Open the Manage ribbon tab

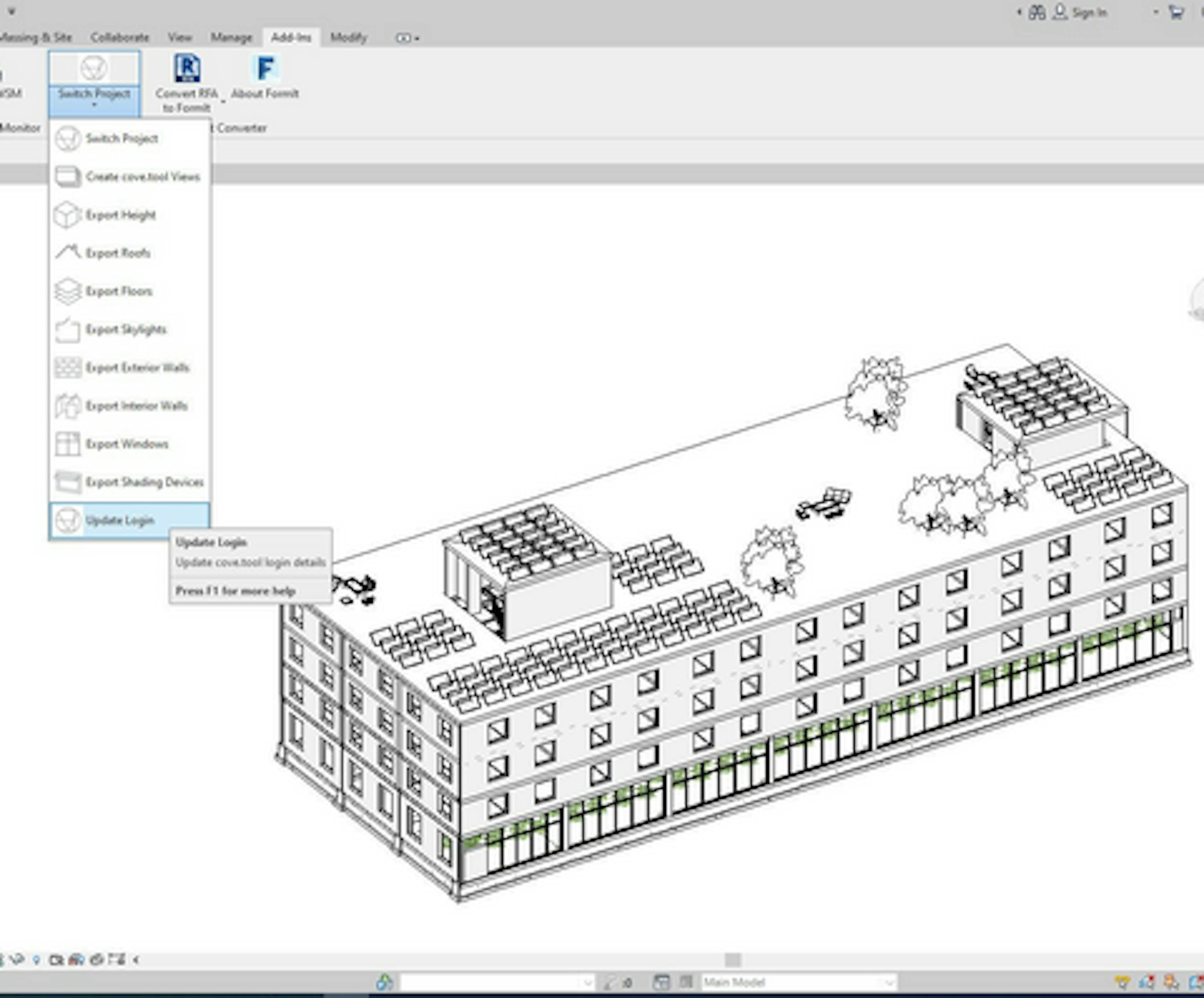(x=231, y=38)
